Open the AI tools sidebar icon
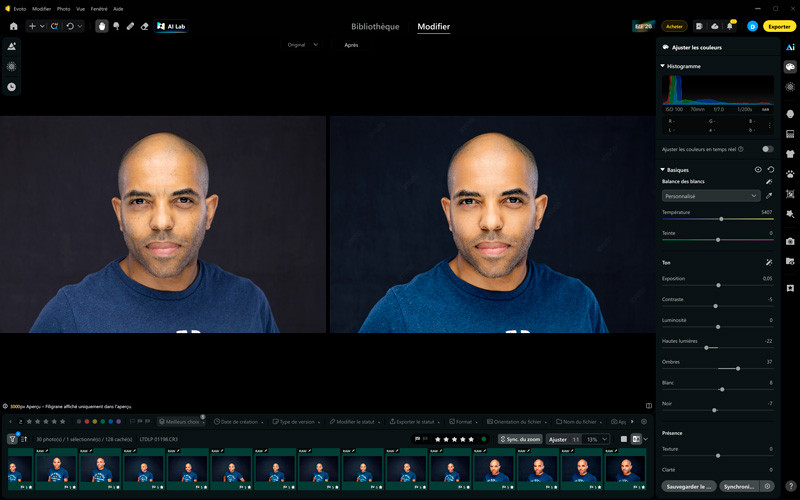Screen dimensions: 800x500 (790, 47)
